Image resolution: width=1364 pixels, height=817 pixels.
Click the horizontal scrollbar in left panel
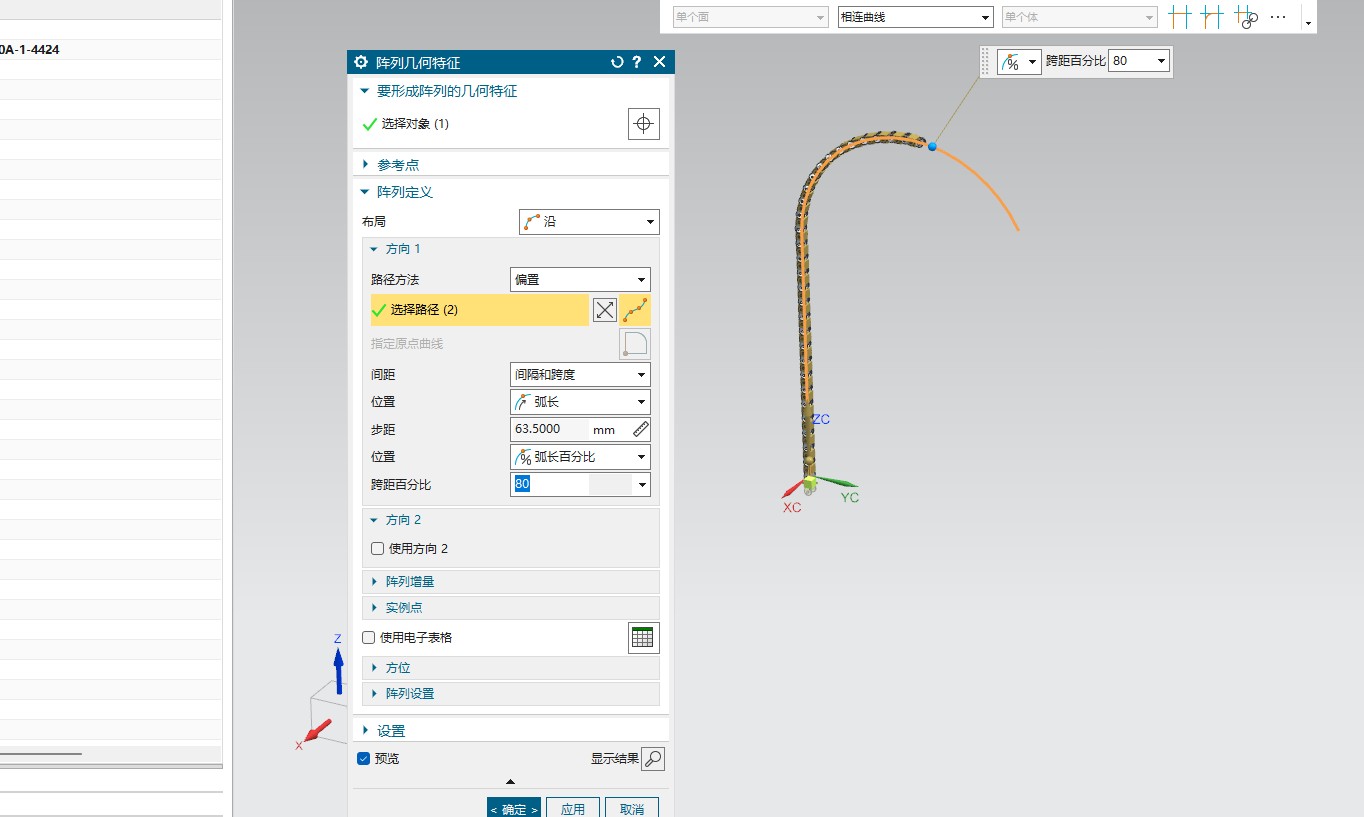(x=41, y=753)
